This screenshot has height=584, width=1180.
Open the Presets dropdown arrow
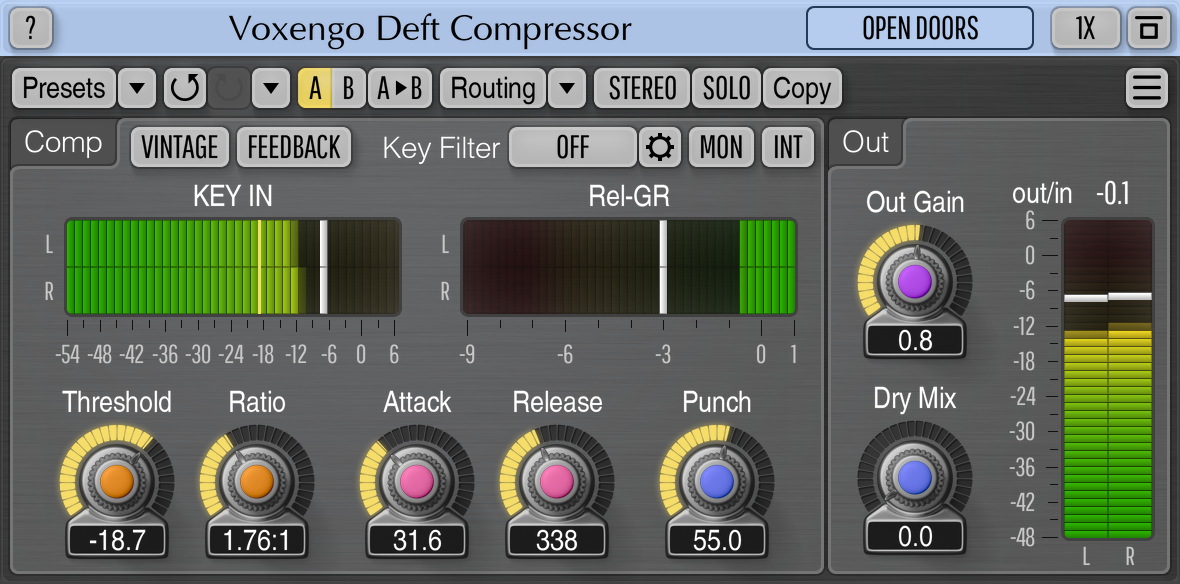click(x=136, y=88)
